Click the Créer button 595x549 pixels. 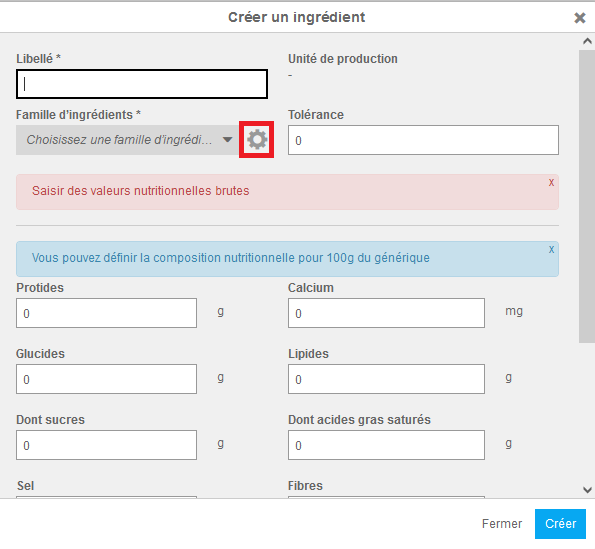(560, 524)
